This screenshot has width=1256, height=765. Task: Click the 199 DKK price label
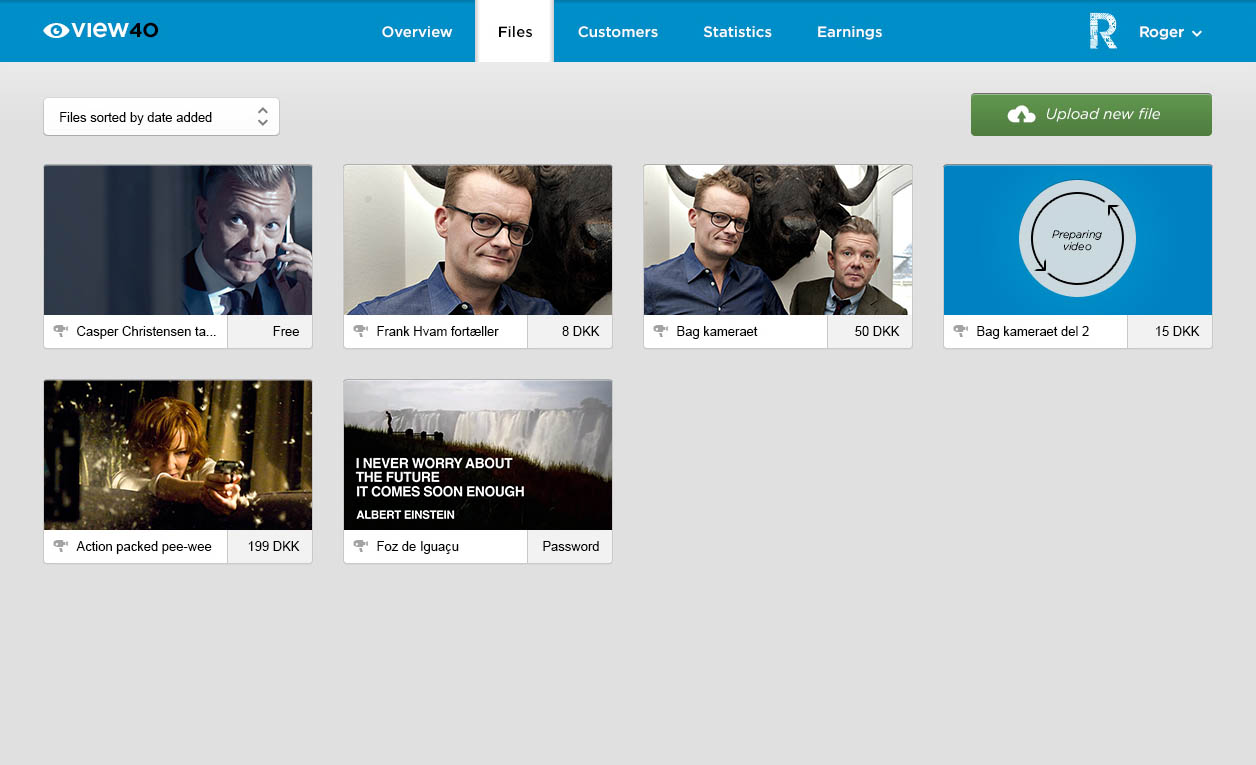[273, 547]
